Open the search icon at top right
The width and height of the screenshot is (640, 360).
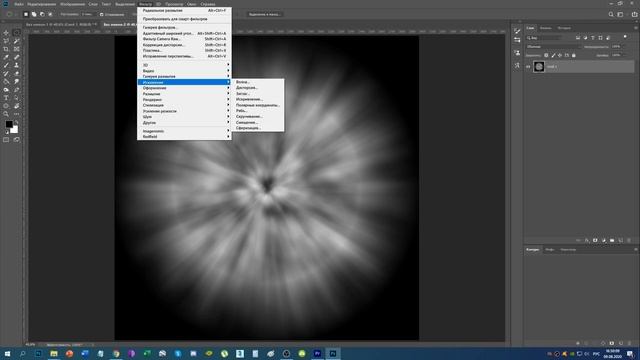(x=611, y=14)
